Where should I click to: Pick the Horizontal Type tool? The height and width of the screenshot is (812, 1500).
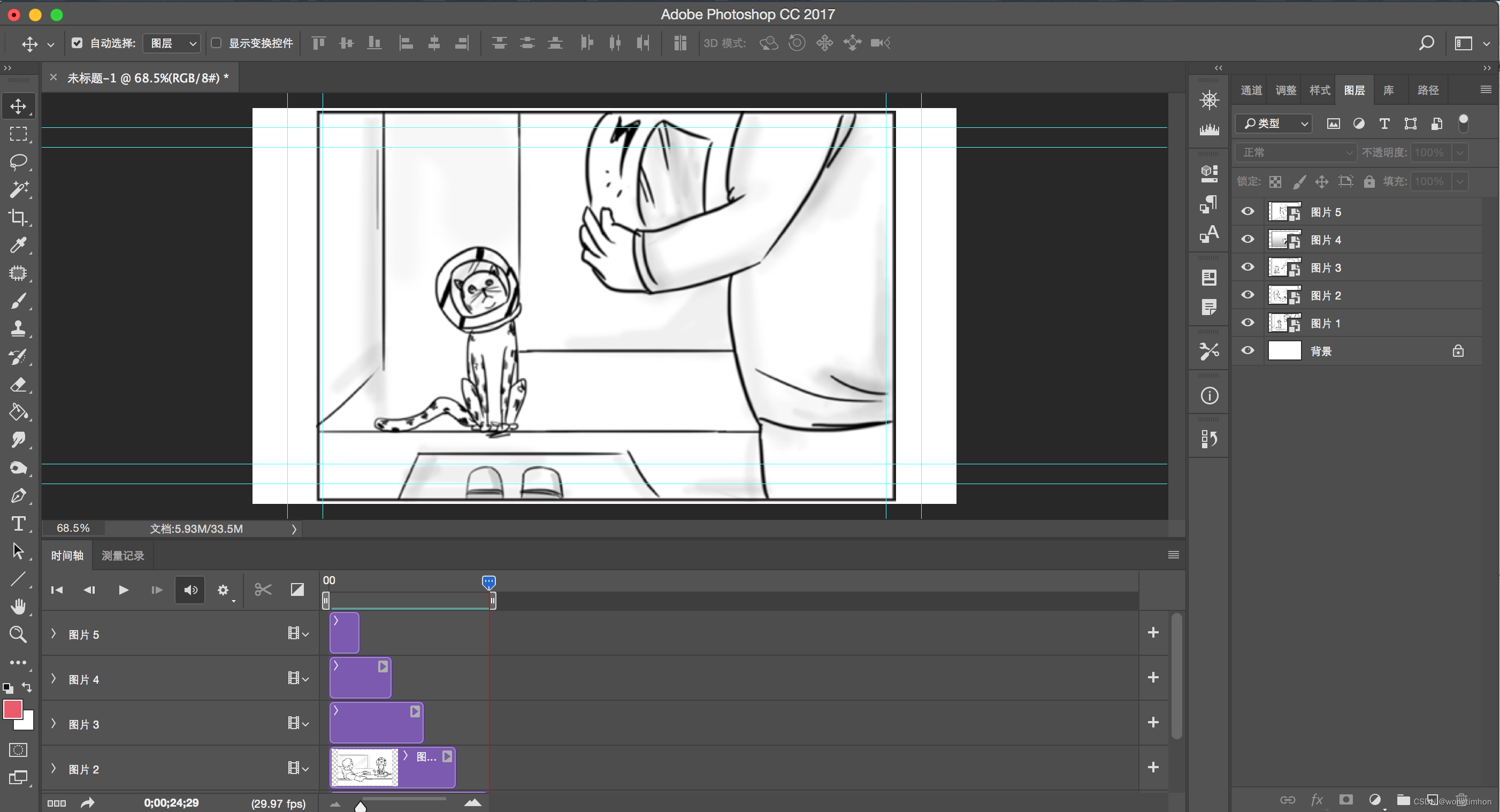[18, 524]
